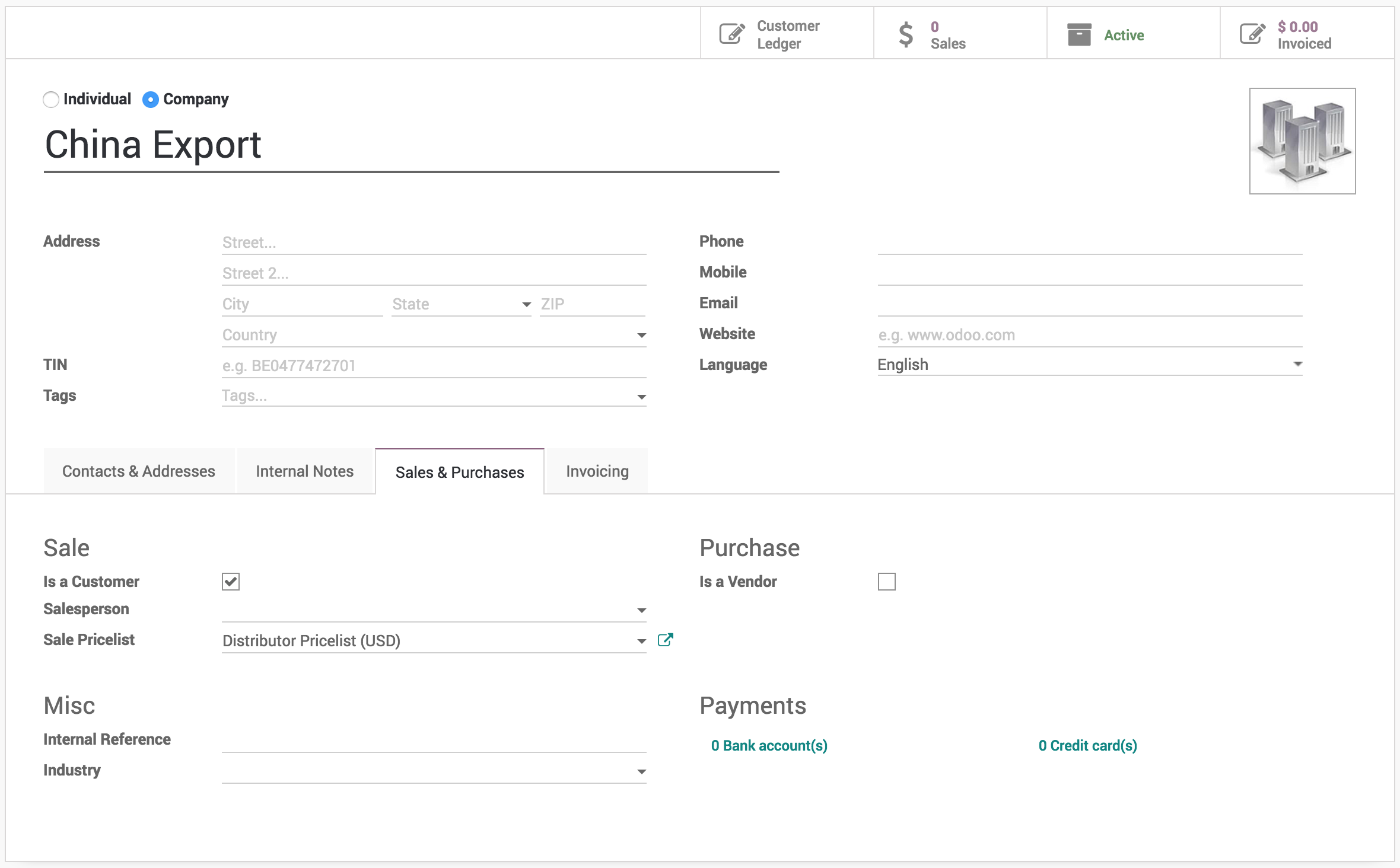
Task: Expand the Salesperson dropdown
Action: (x=641, y=610)
